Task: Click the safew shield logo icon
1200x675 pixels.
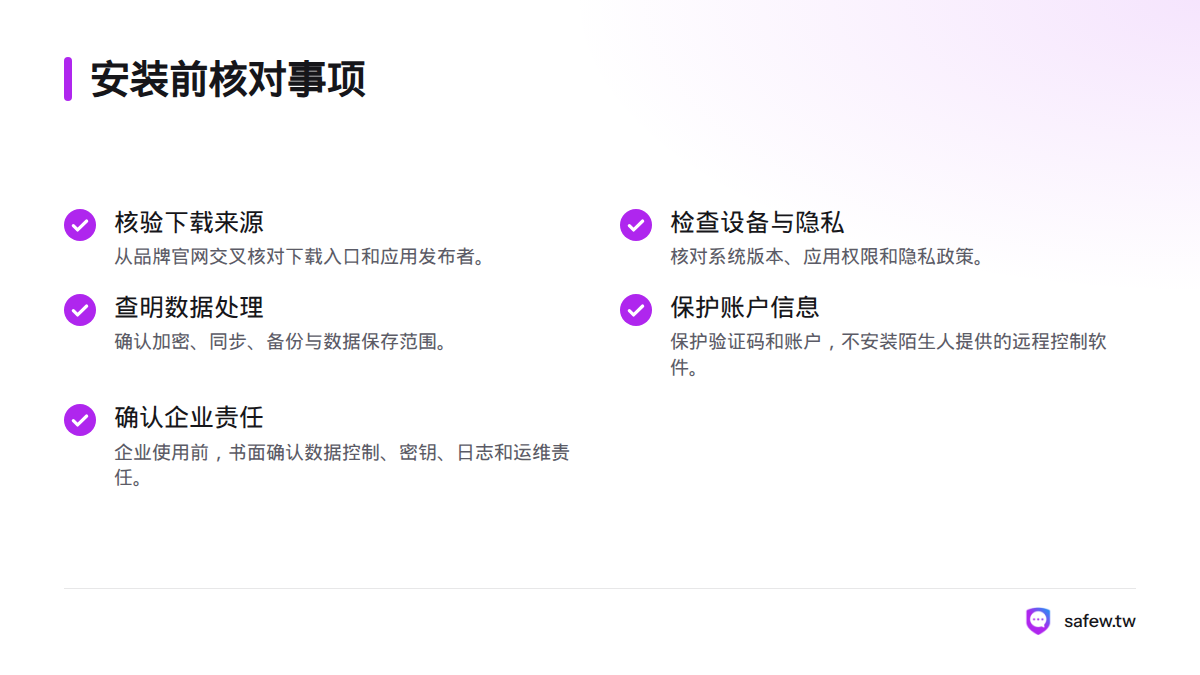Action: click(1038, 621)
